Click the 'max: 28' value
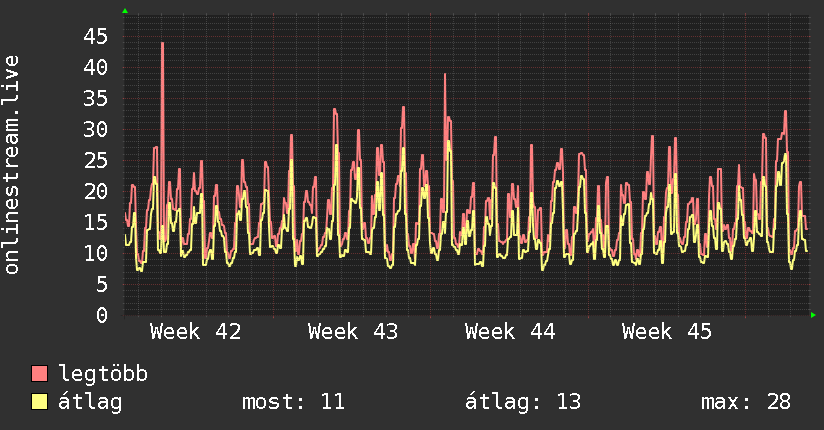The height and width of the screenshot is (430, 824). coord(746,402)
